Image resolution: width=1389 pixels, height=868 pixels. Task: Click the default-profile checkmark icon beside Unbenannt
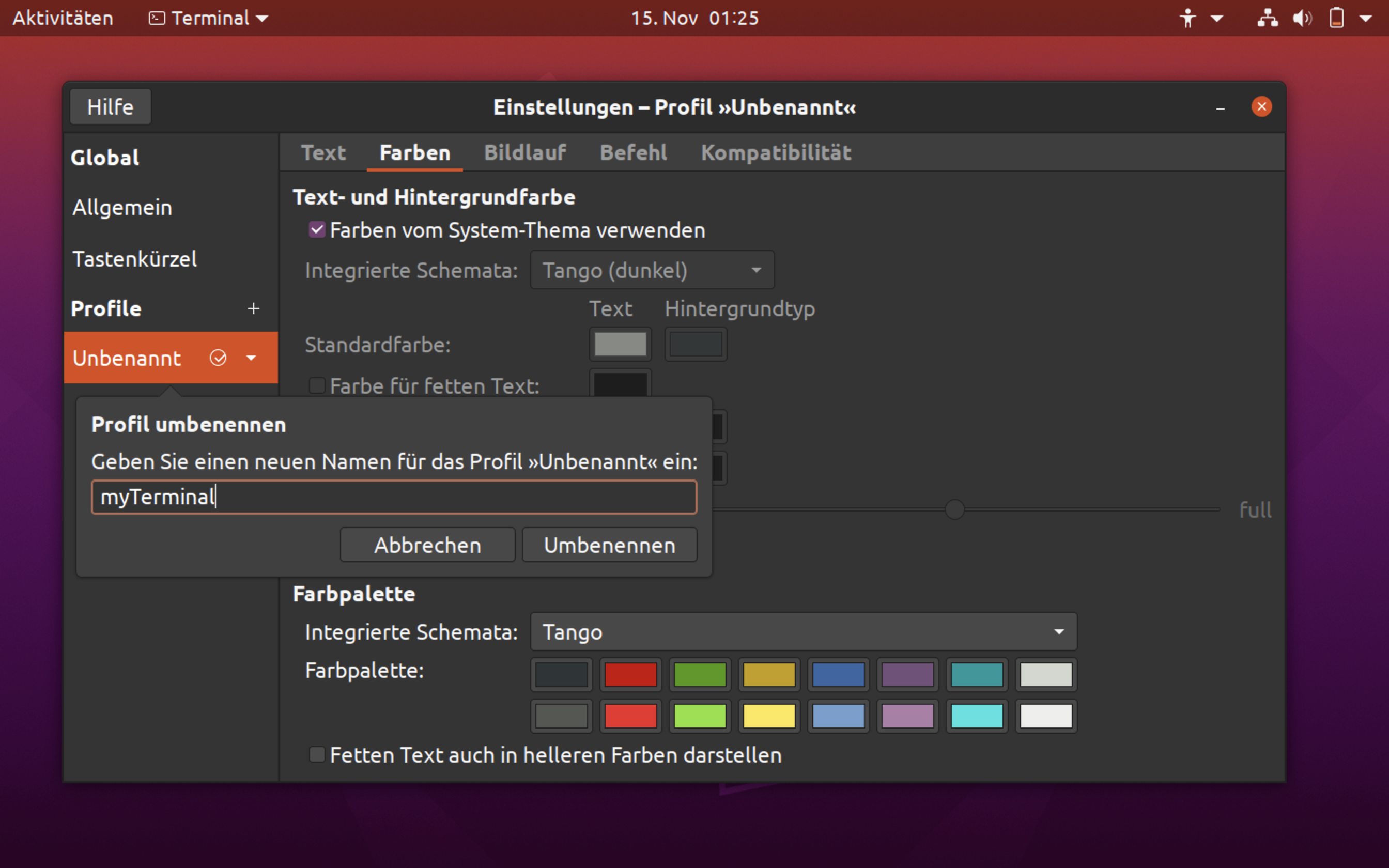tap(218, 358)
